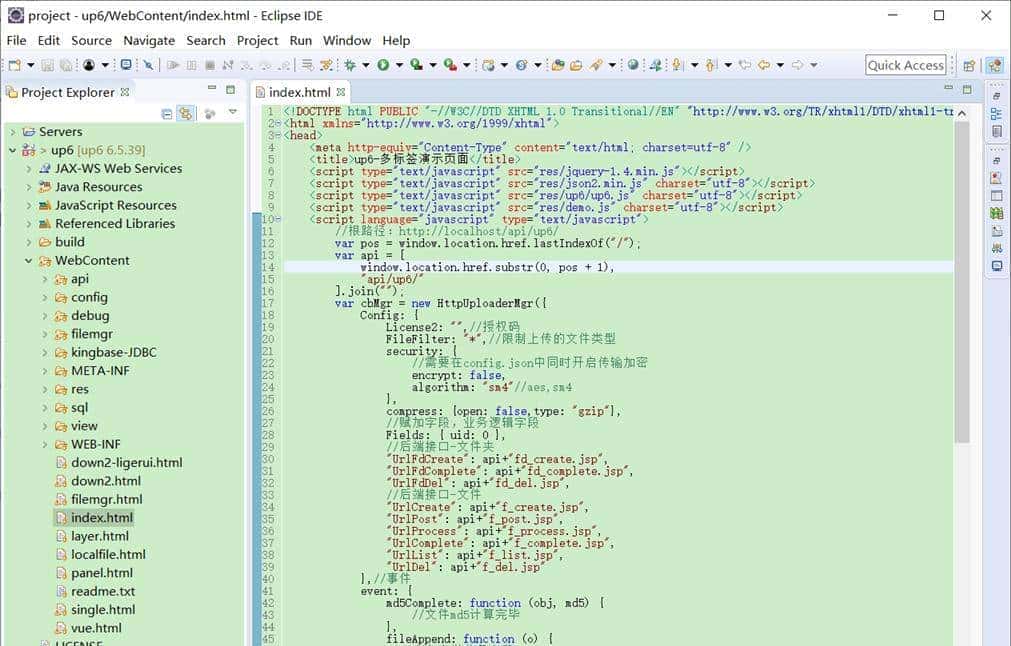The height and width of the screenshot is (646, 1011).
Task: Click the Quick Access search field
Action: pos(905,65)
